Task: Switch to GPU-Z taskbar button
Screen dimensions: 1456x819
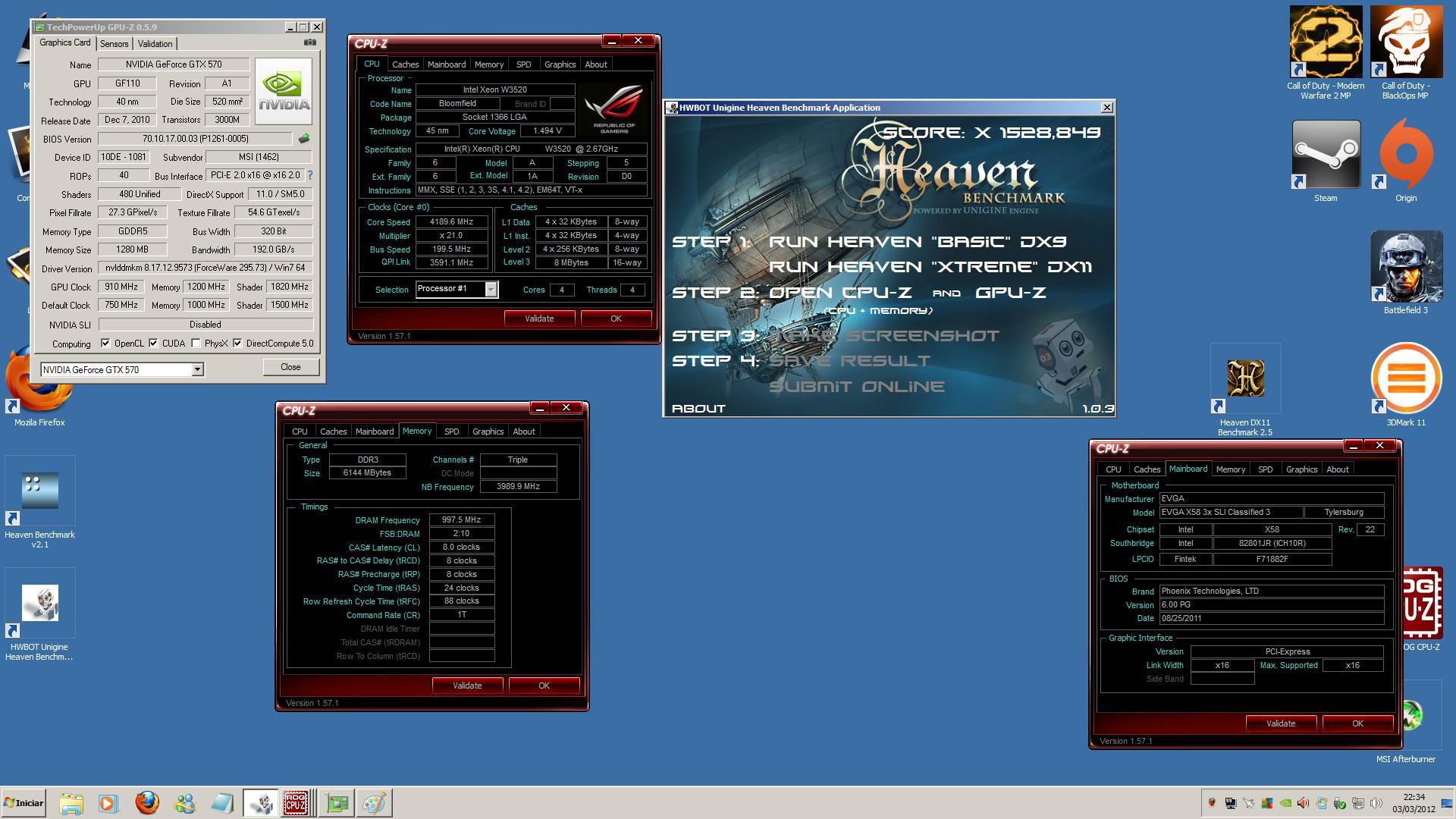Action: click(x=337, y=803)
